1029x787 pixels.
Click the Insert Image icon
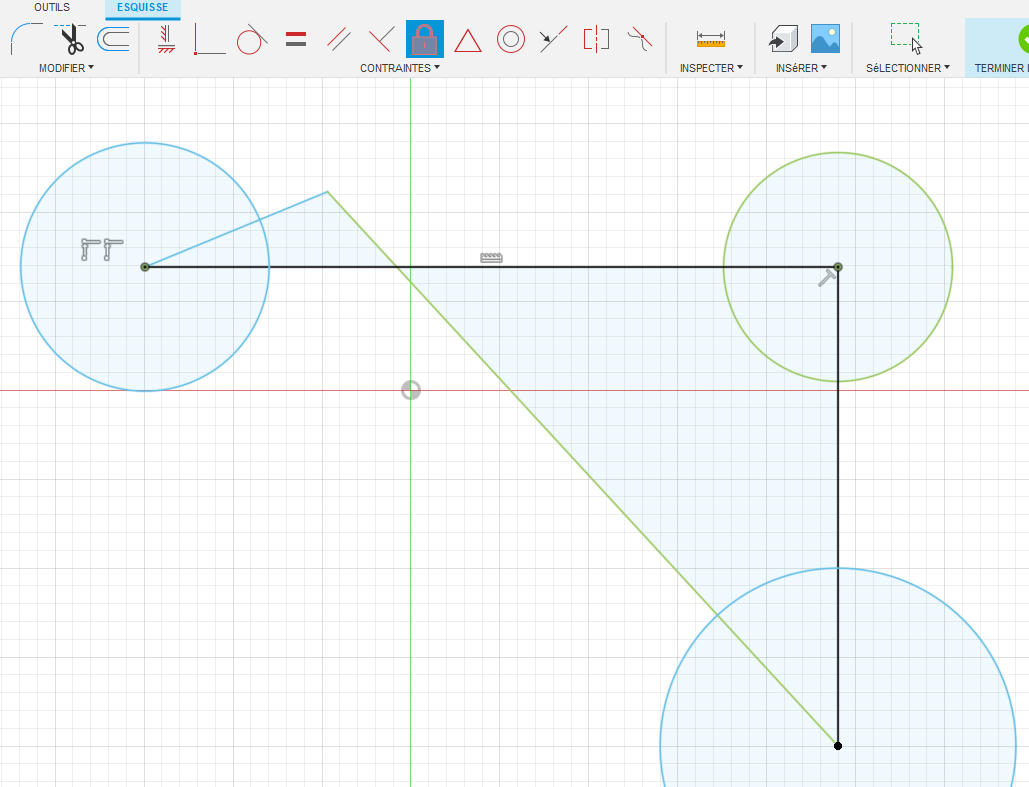click(x=826, y=39)
